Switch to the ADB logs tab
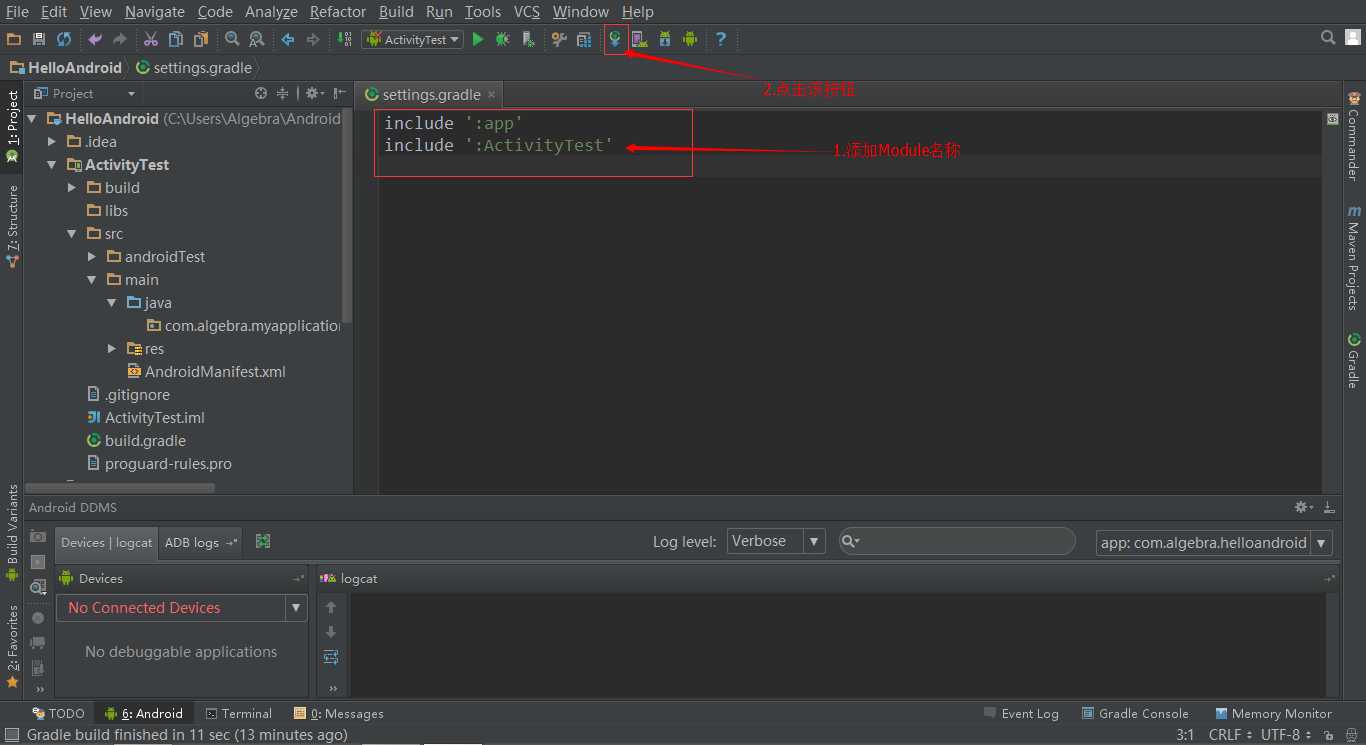Image resolution: width=1366 pixels, height=745 pixels. (192, 542)
